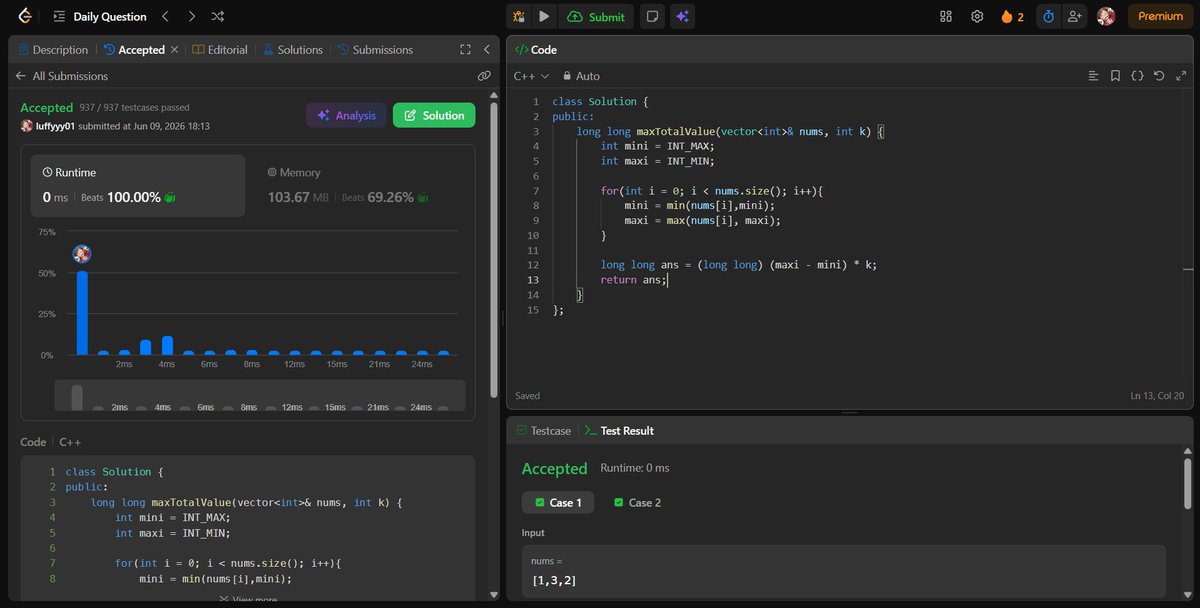Image resolution: width=1200 pixels, height=608 pixels.
Task: Click the 'Saved' status text
Action: (527, 396)
